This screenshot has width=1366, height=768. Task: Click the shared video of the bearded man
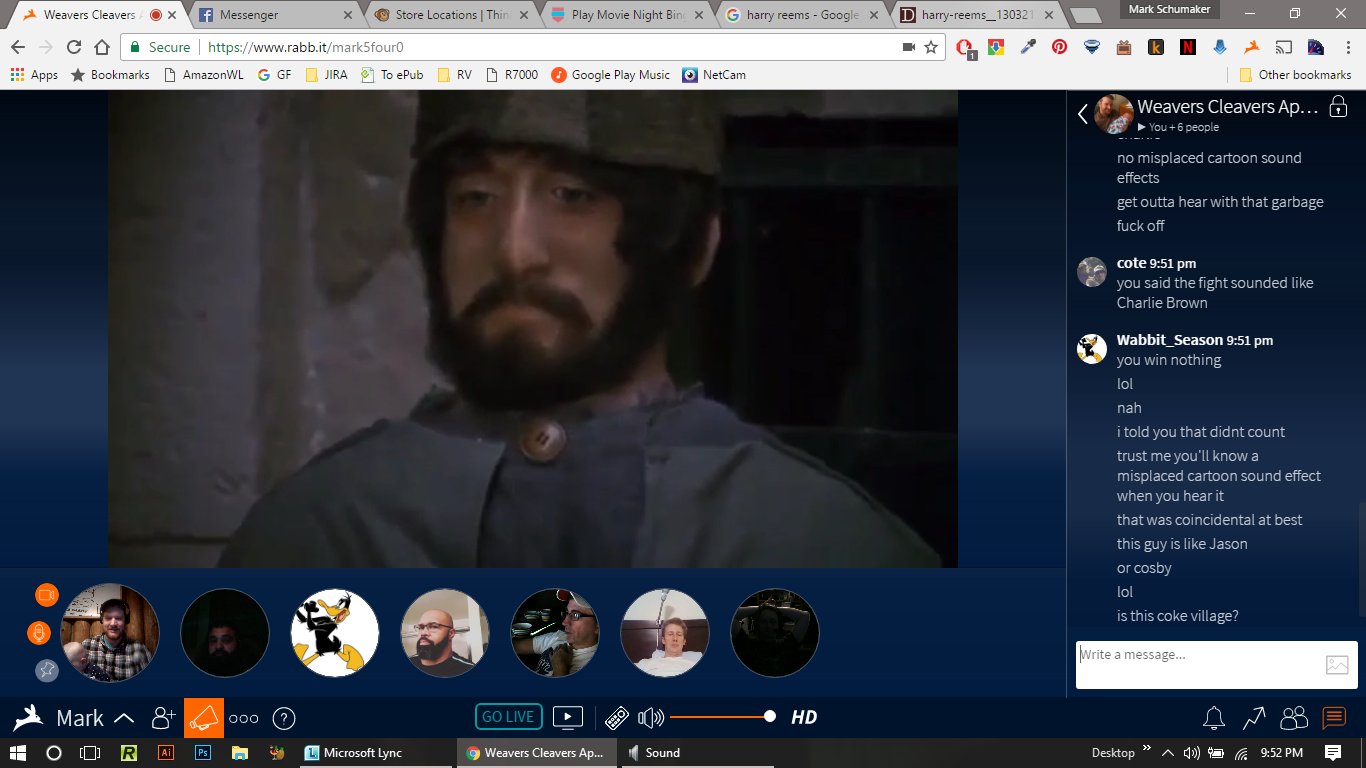tap(533, 329)
